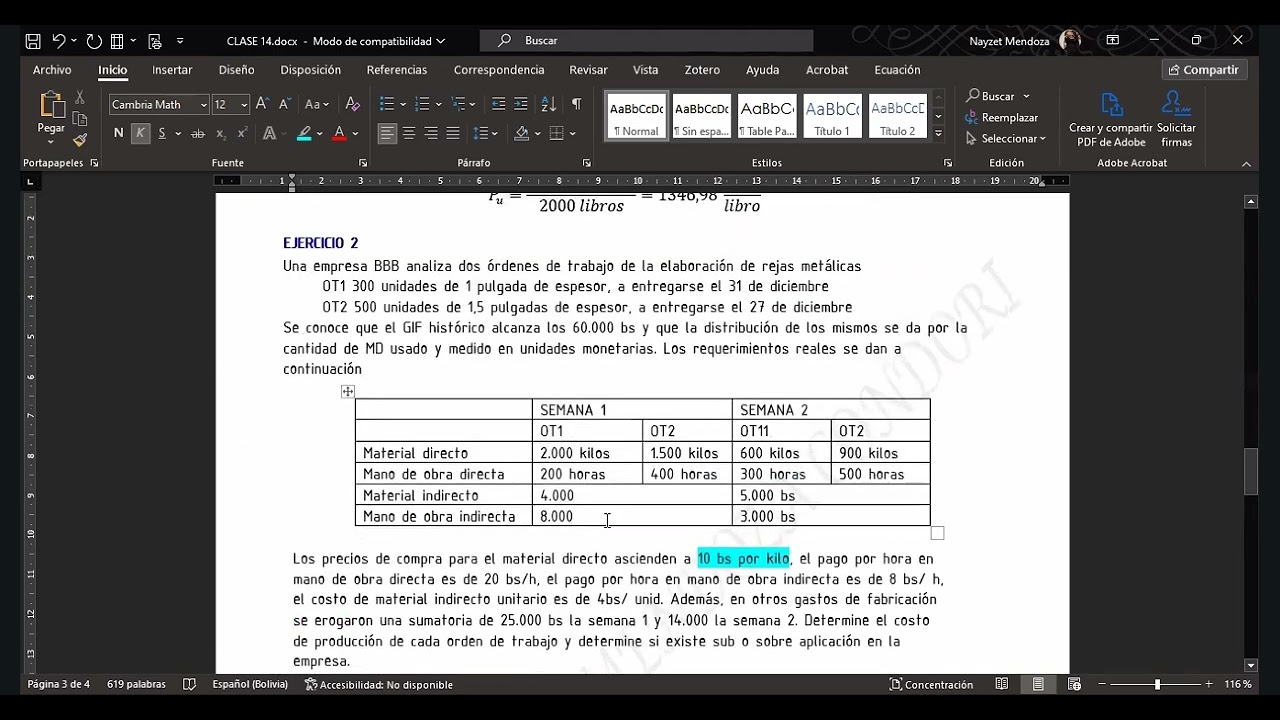Click the Compartir button

[x=1204, y=70]
